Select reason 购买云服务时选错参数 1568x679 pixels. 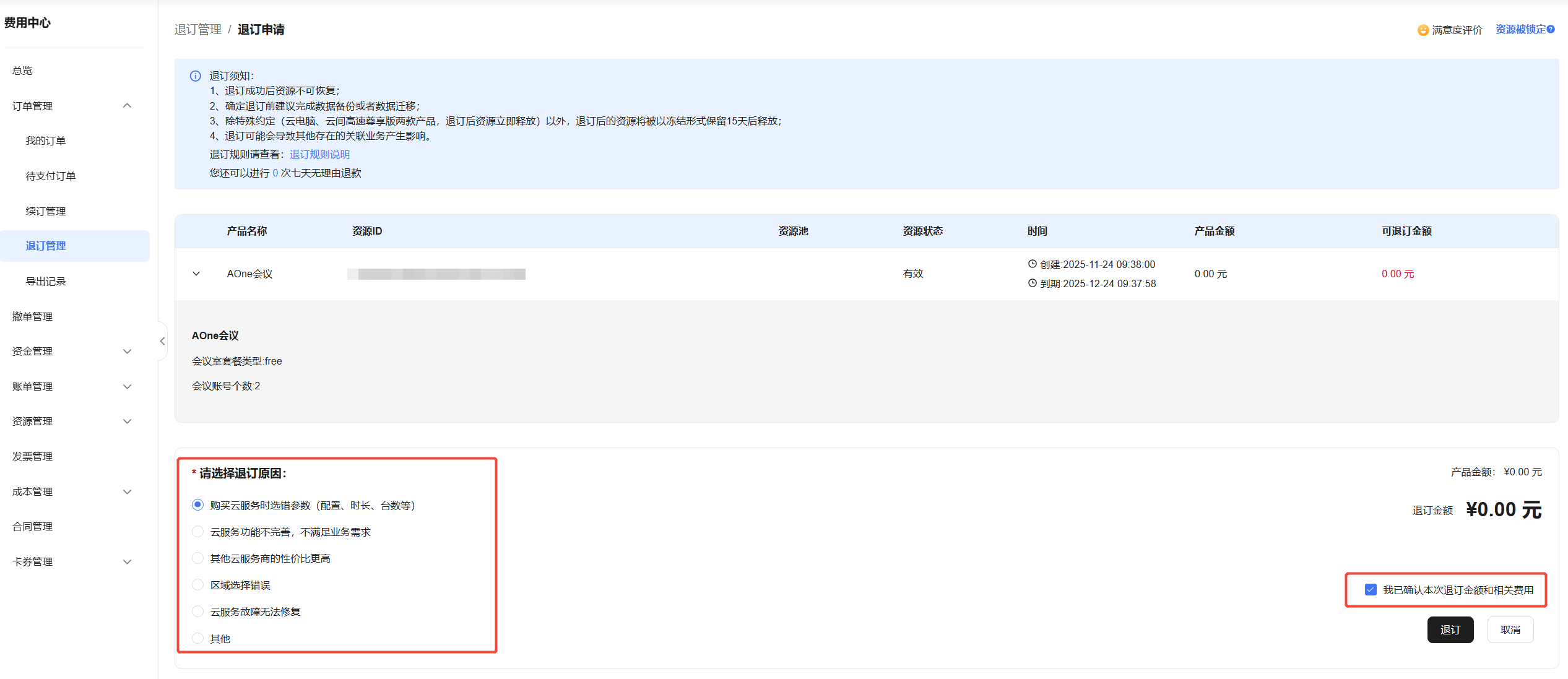(197, 504)
